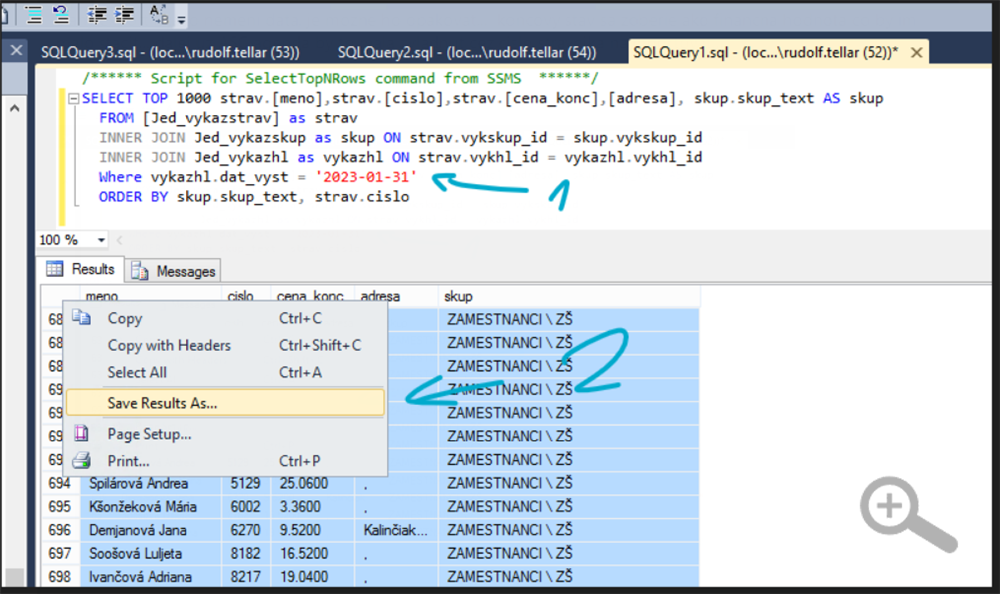
Task: Open the Messages tab
Action: tap(173, 271)
